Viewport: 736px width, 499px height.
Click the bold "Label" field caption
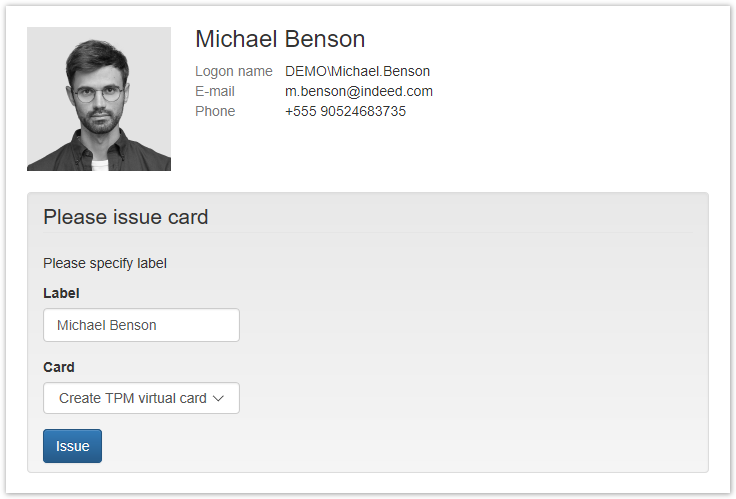tap(61, 293)
